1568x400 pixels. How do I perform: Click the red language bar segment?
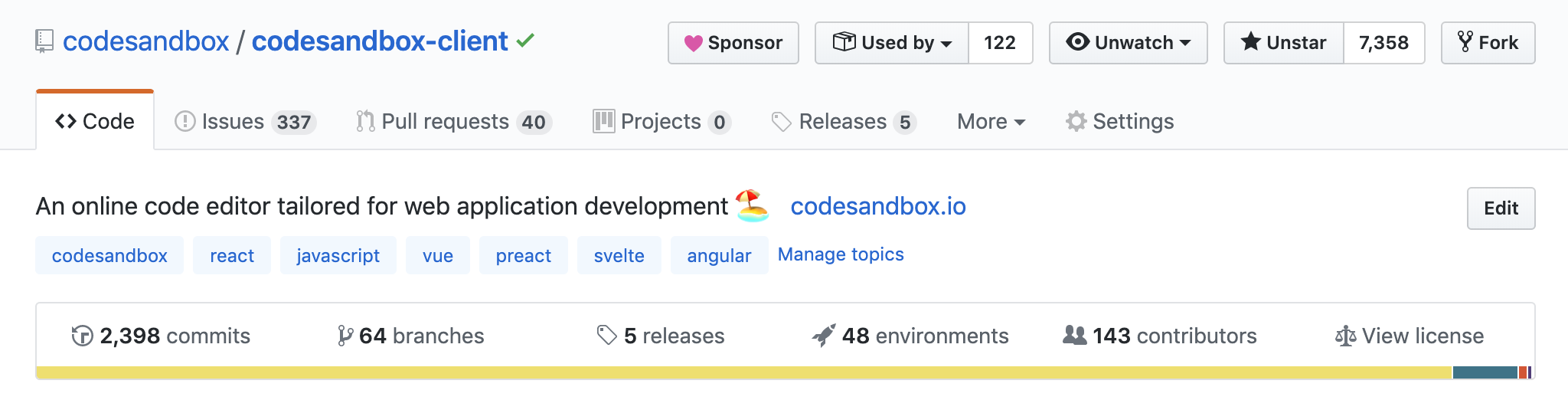coord(1523,372)
